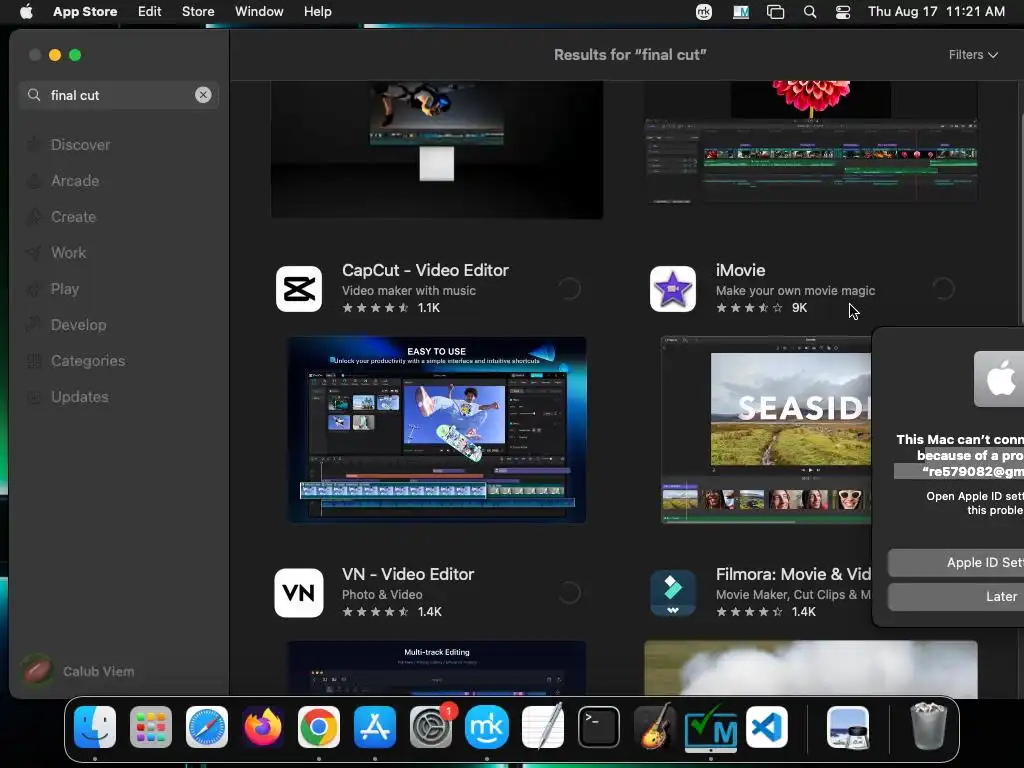Screen dimensions: 1024x768
Task: Launch GarageBand from the Dock
Action: 654,727
